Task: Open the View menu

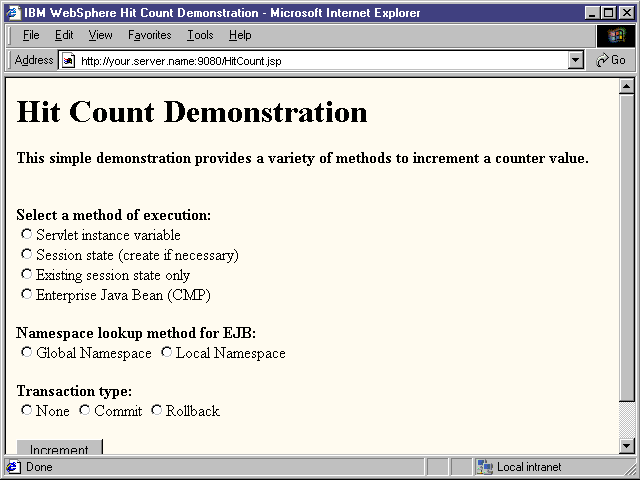Action: point(100,35)
